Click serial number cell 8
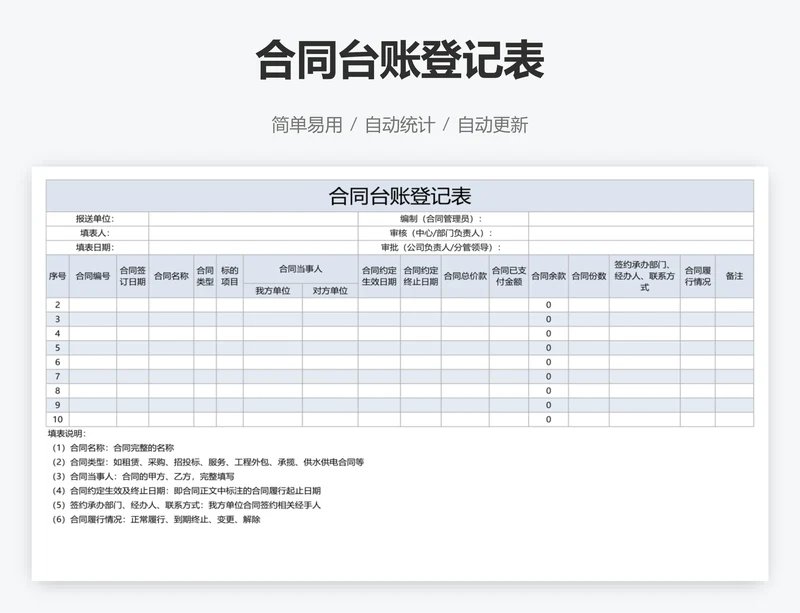 point(58,390)
